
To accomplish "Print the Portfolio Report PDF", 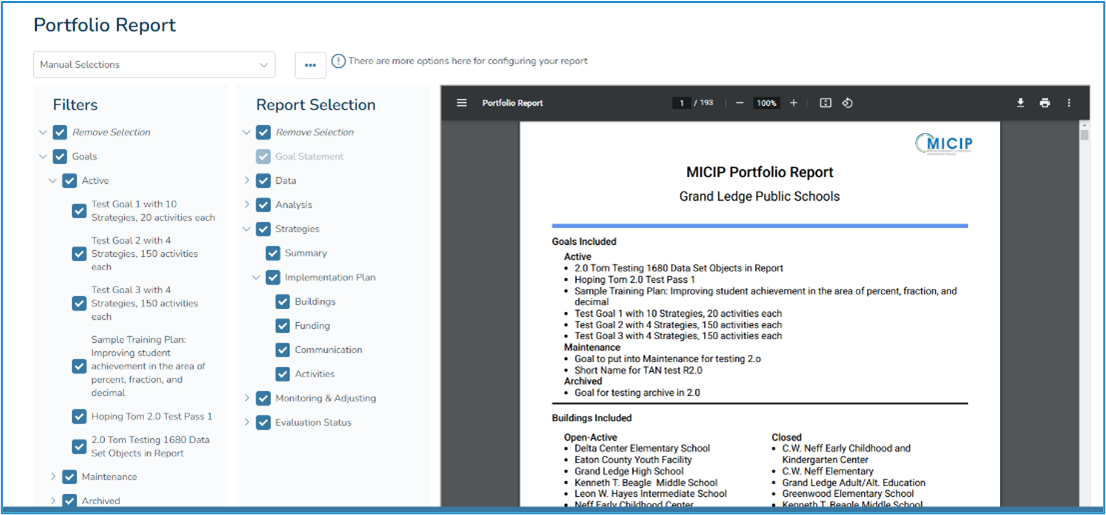I will point(1045,103).
